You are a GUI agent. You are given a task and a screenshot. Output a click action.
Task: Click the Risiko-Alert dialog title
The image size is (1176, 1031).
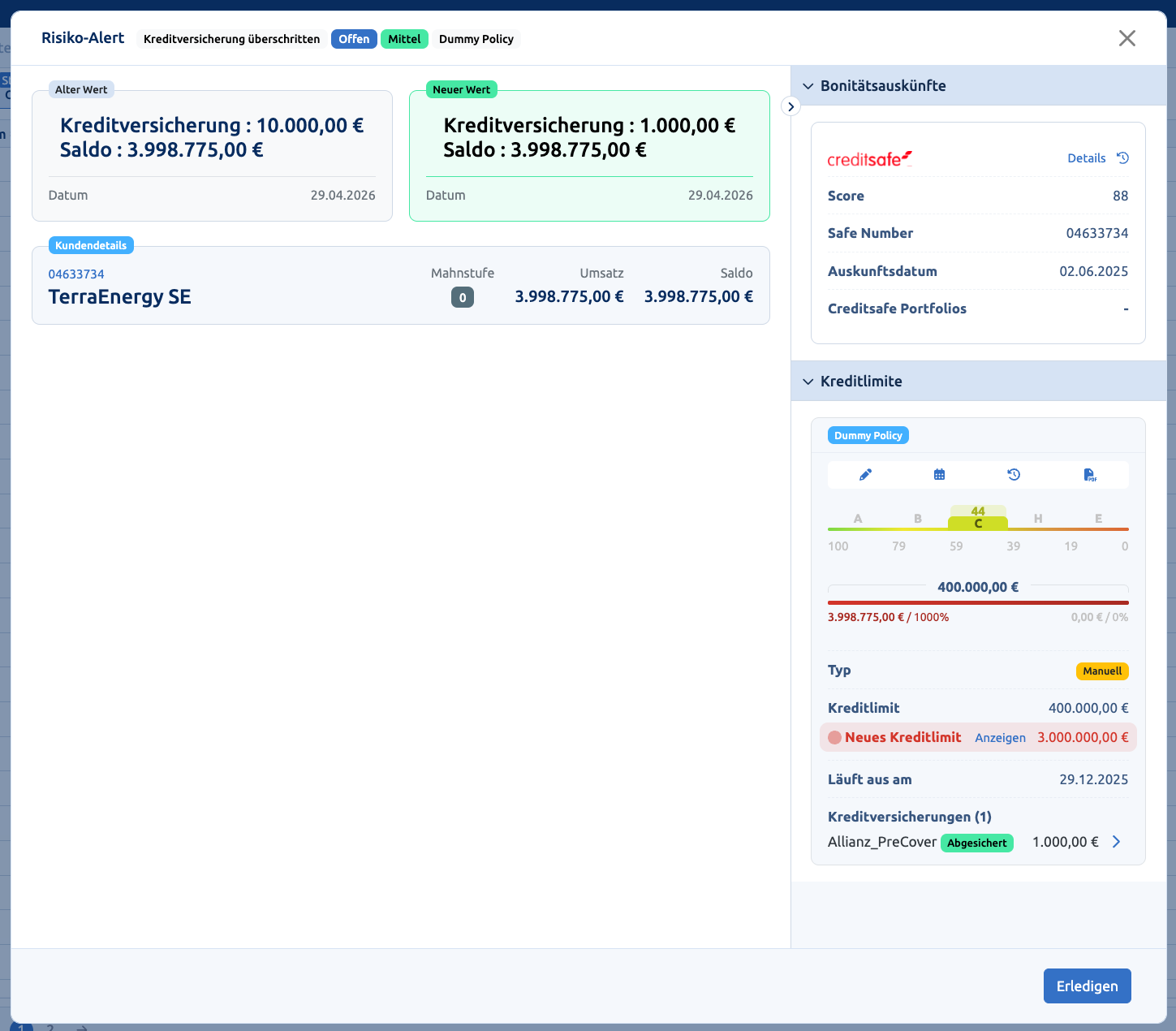tap(83, 38)
